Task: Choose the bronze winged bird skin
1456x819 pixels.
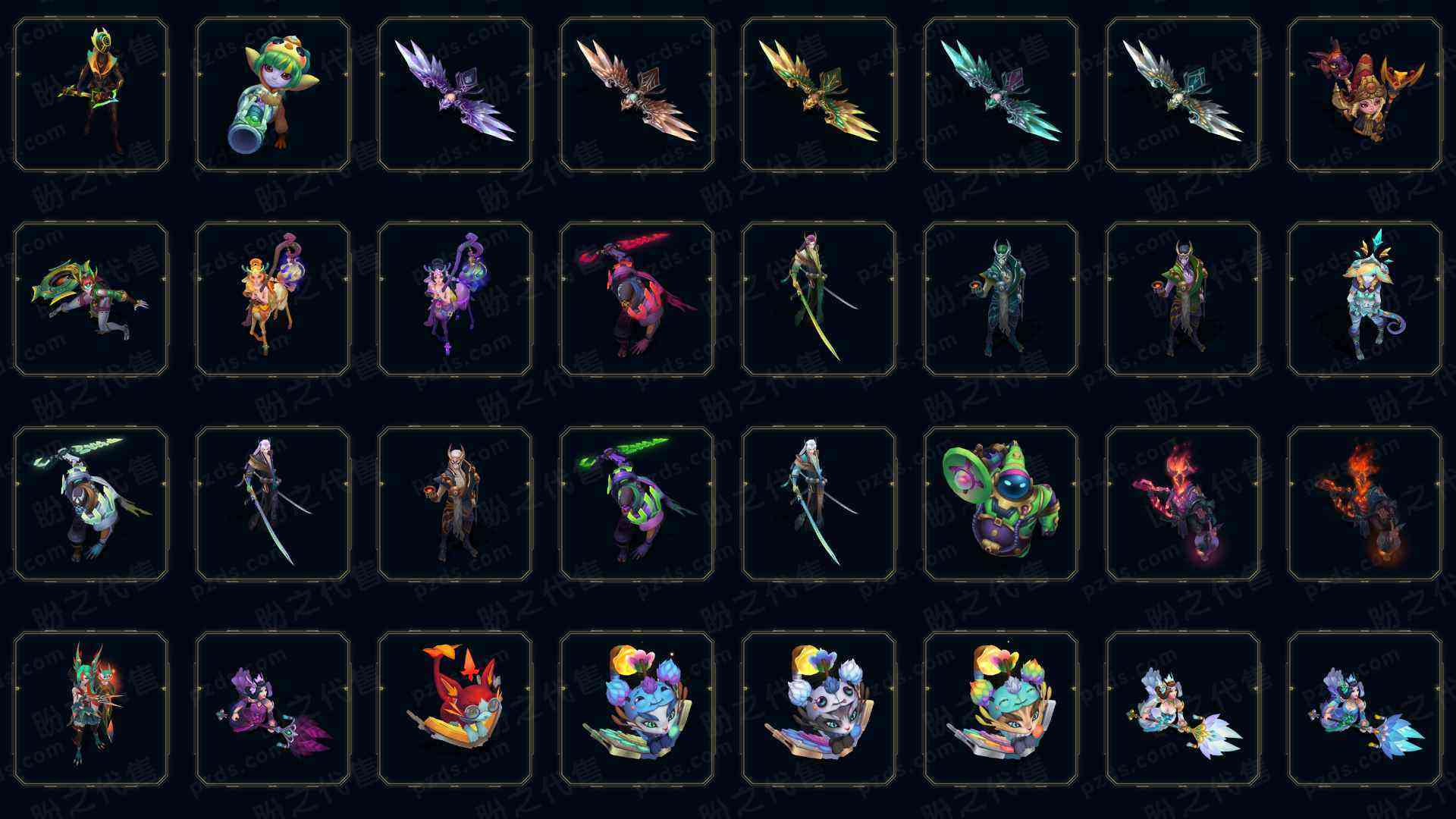Action: [637, 95]
